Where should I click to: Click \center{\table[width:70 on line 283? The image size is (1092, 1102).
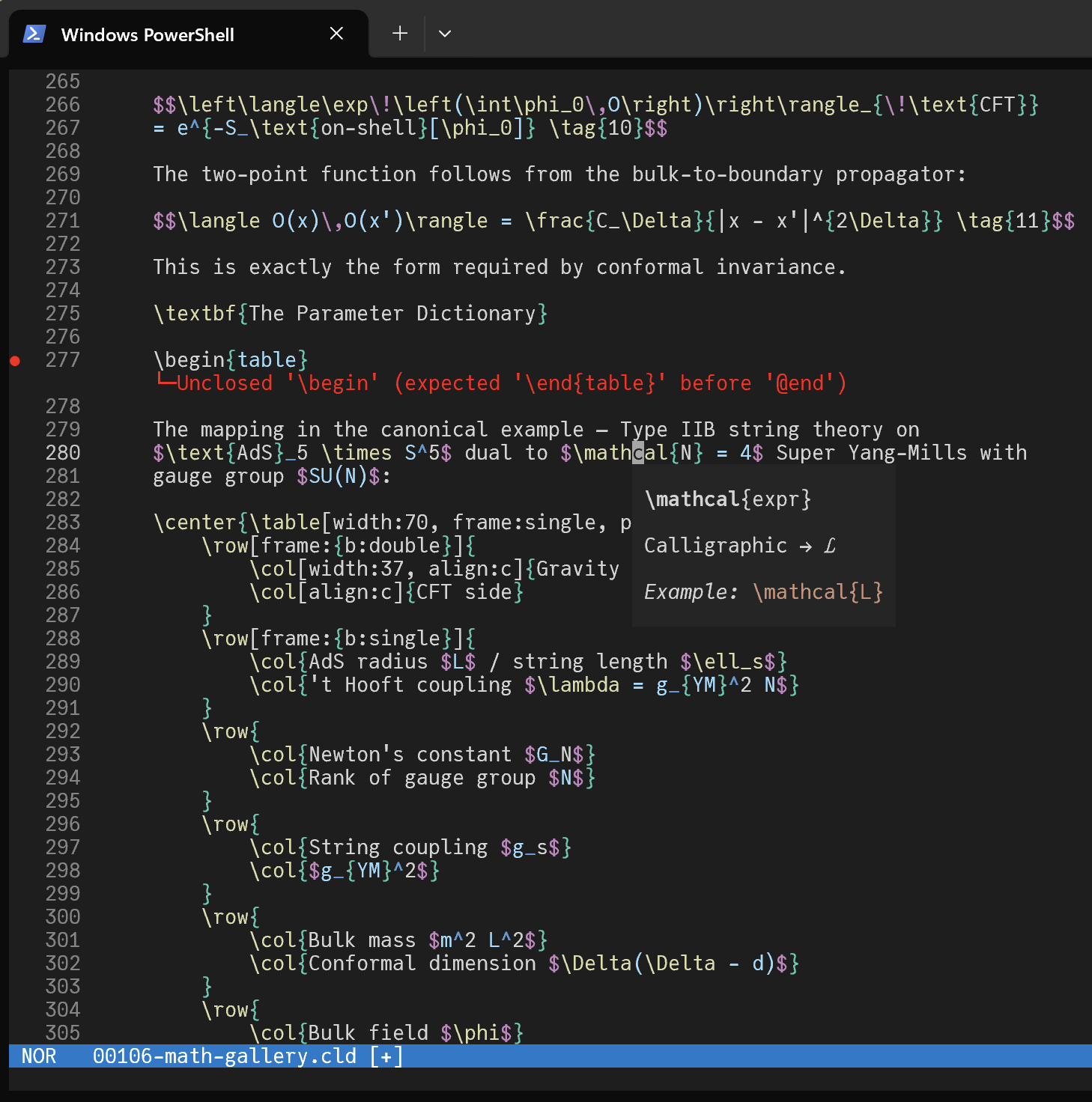(x=291, y=523)
